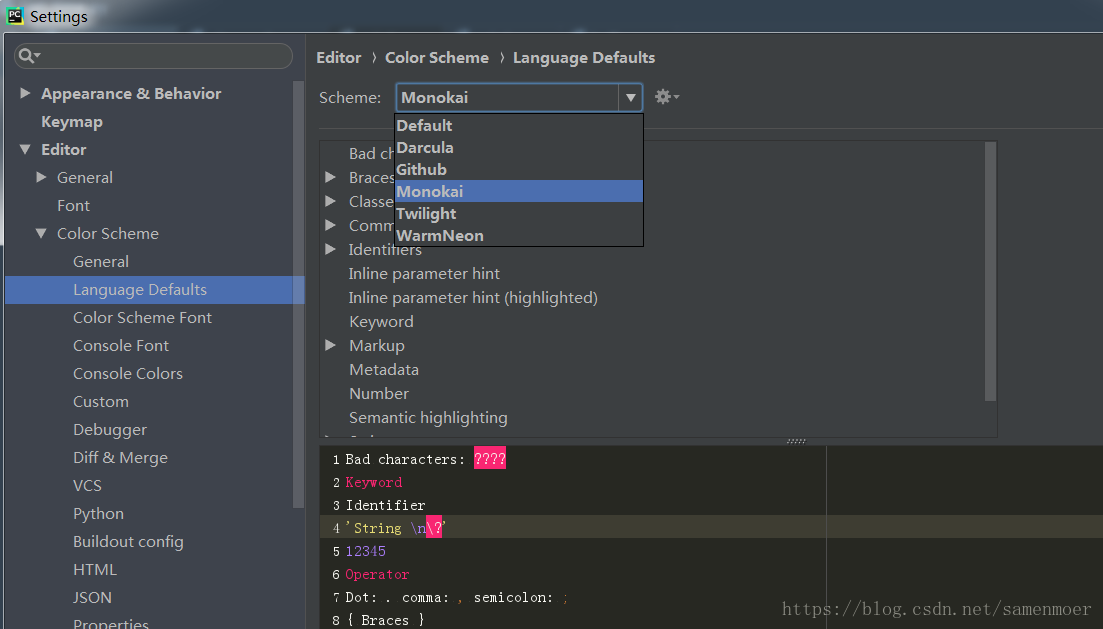Click the PyCharm logo in title bar

[x=15, y=15]
